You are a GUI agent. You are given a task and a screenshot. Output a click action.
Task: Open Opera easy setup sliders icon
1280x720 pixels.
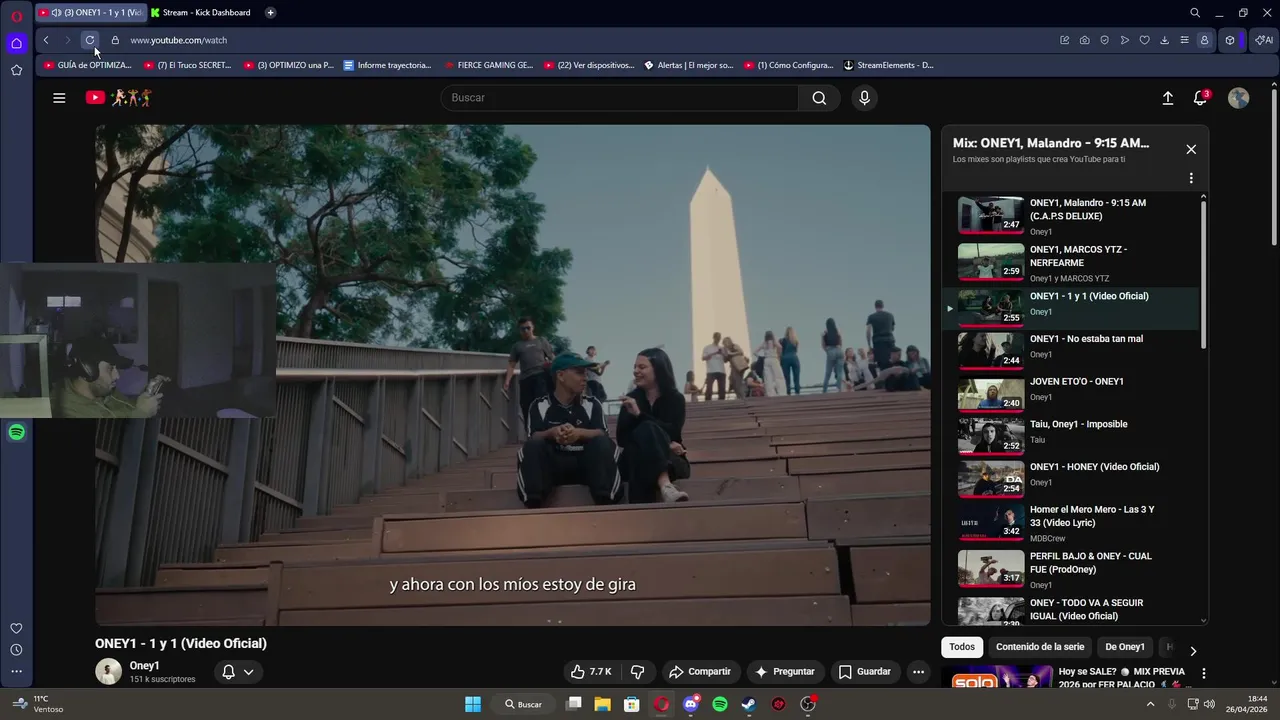1185,40
